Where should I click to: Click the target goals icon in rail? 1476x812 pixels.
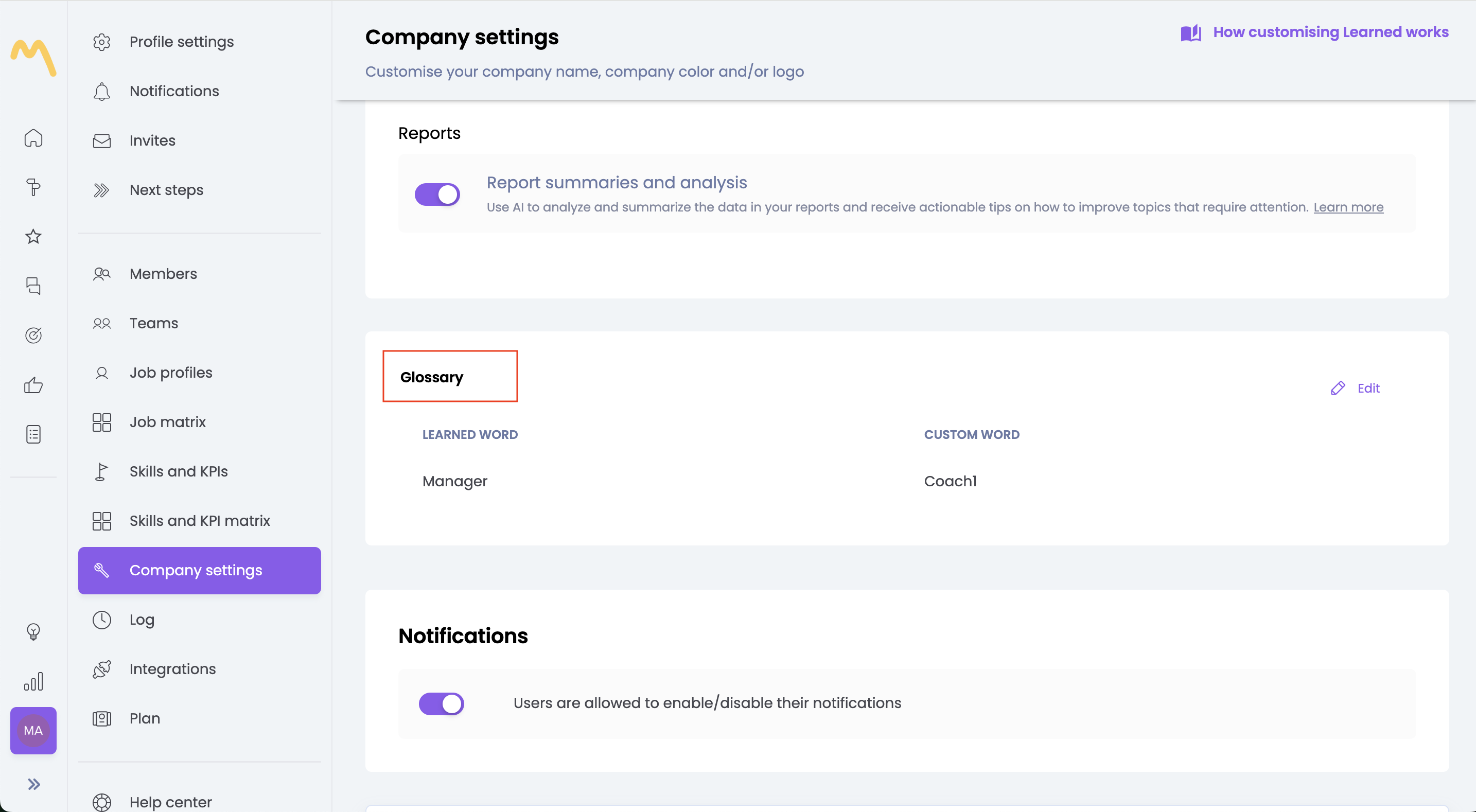tap(33, 335)
